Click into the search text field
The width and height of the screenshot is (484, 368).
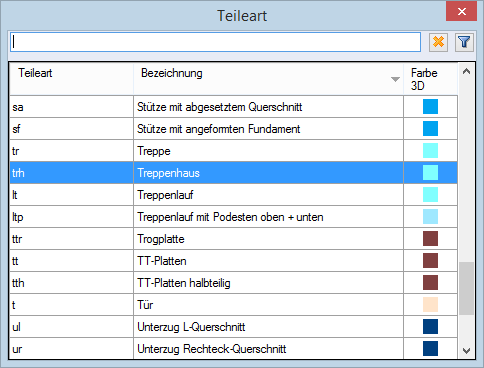tap(215, 42)
